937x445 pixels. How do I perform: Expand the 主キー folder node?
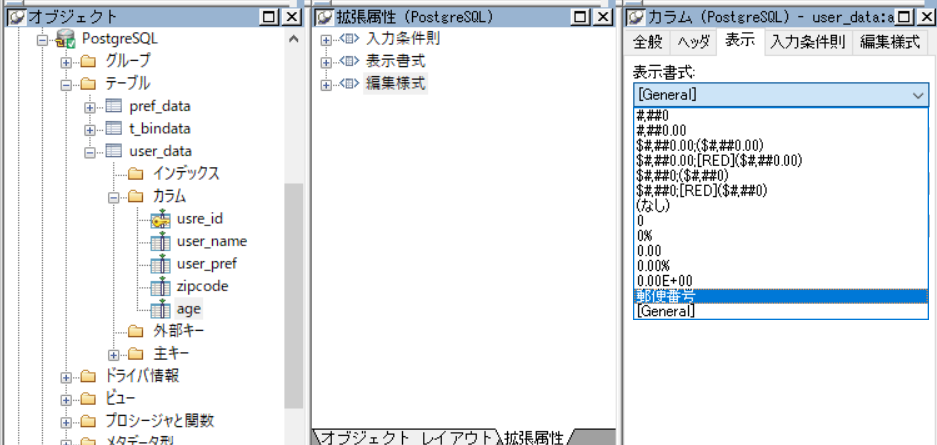pyautogui.click(x=114, y=355)
